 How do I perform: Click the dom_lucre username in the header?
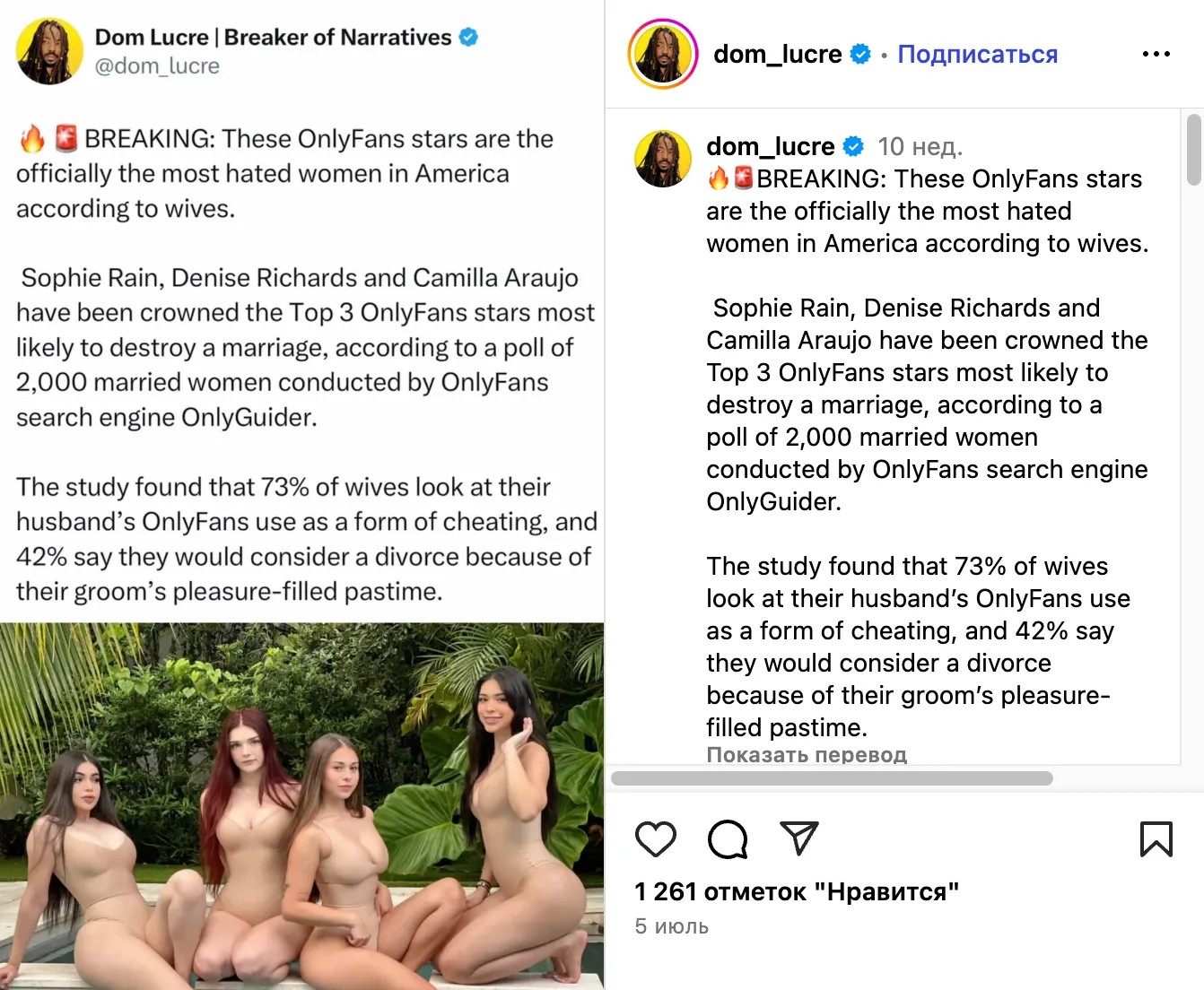coord(777,55)
